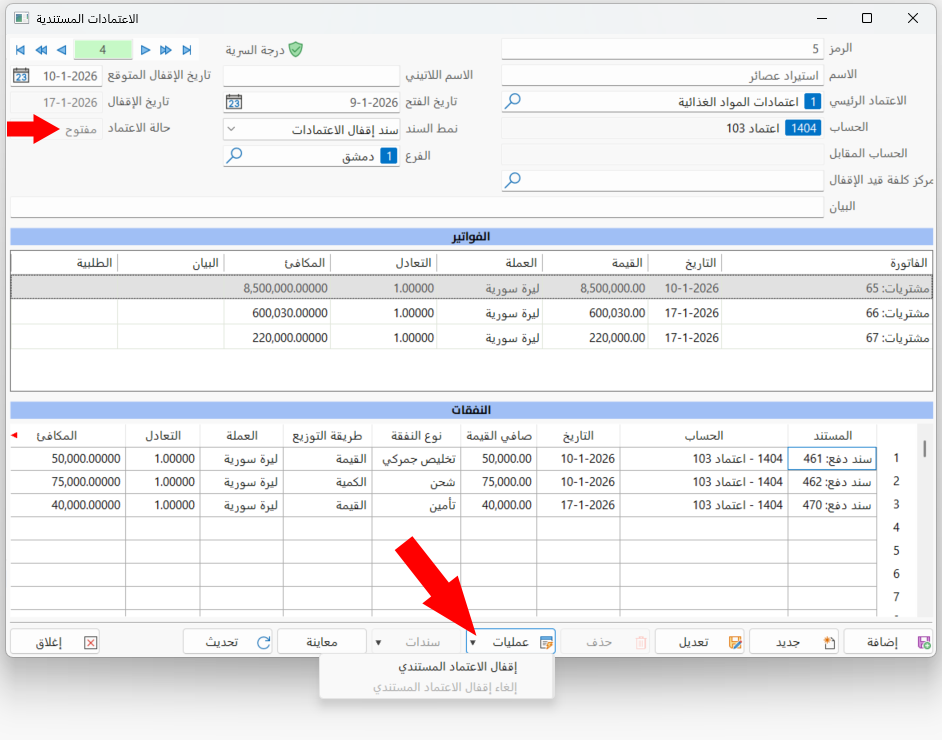Open the نمط السند combo box
Image resolution: width=942 pixels, height=740 pixels.
[x=311, y=129]
